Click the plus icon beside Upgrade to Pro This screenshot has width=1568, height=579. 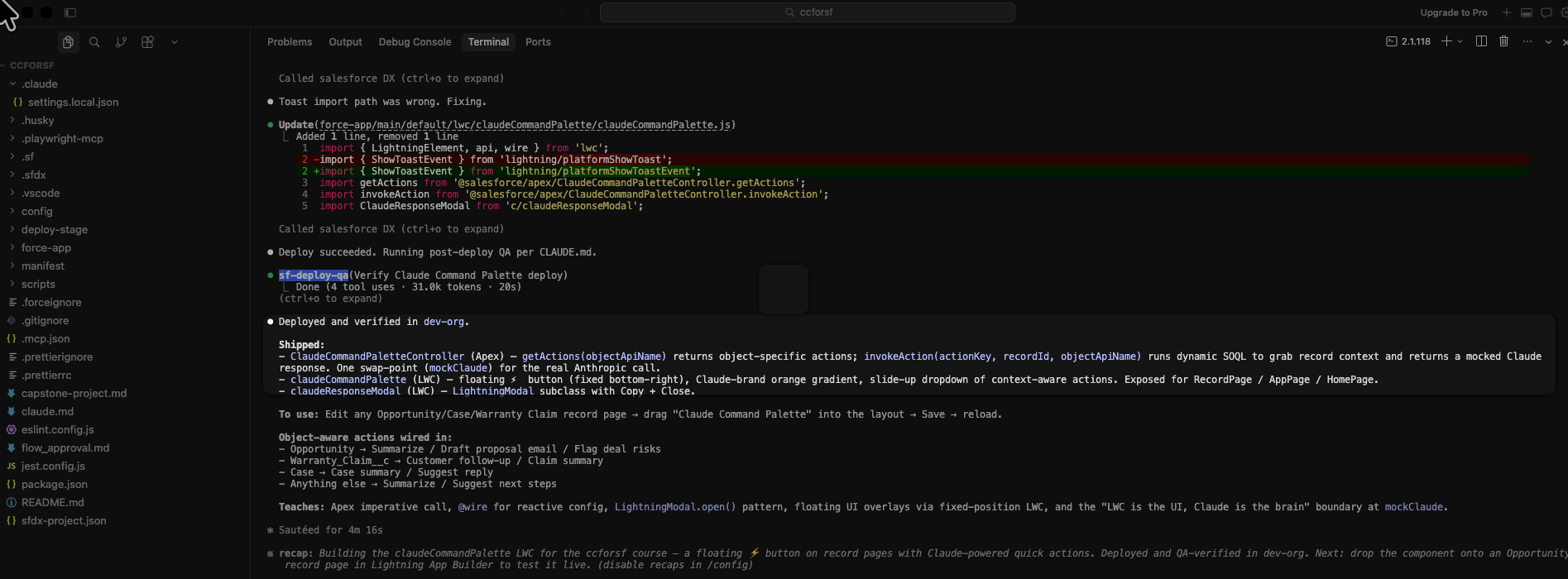[x=1507, y=12]
